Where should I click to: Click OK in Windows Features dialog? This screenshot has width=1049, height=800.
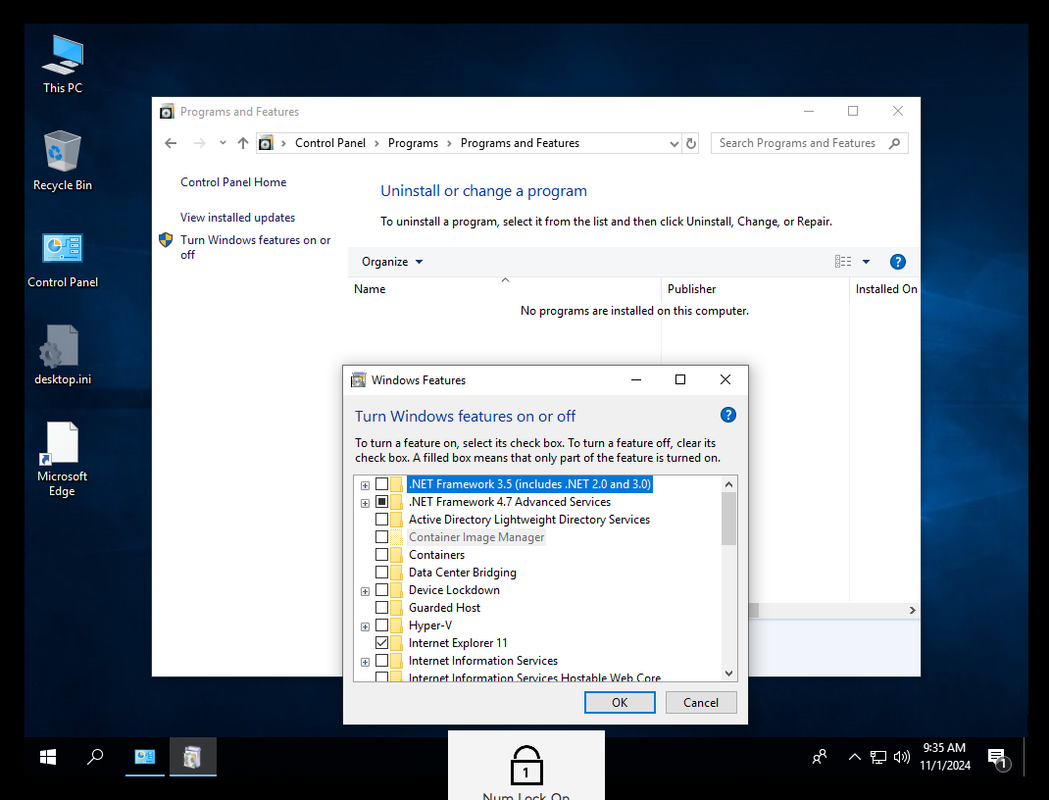[x=619, y=702]
